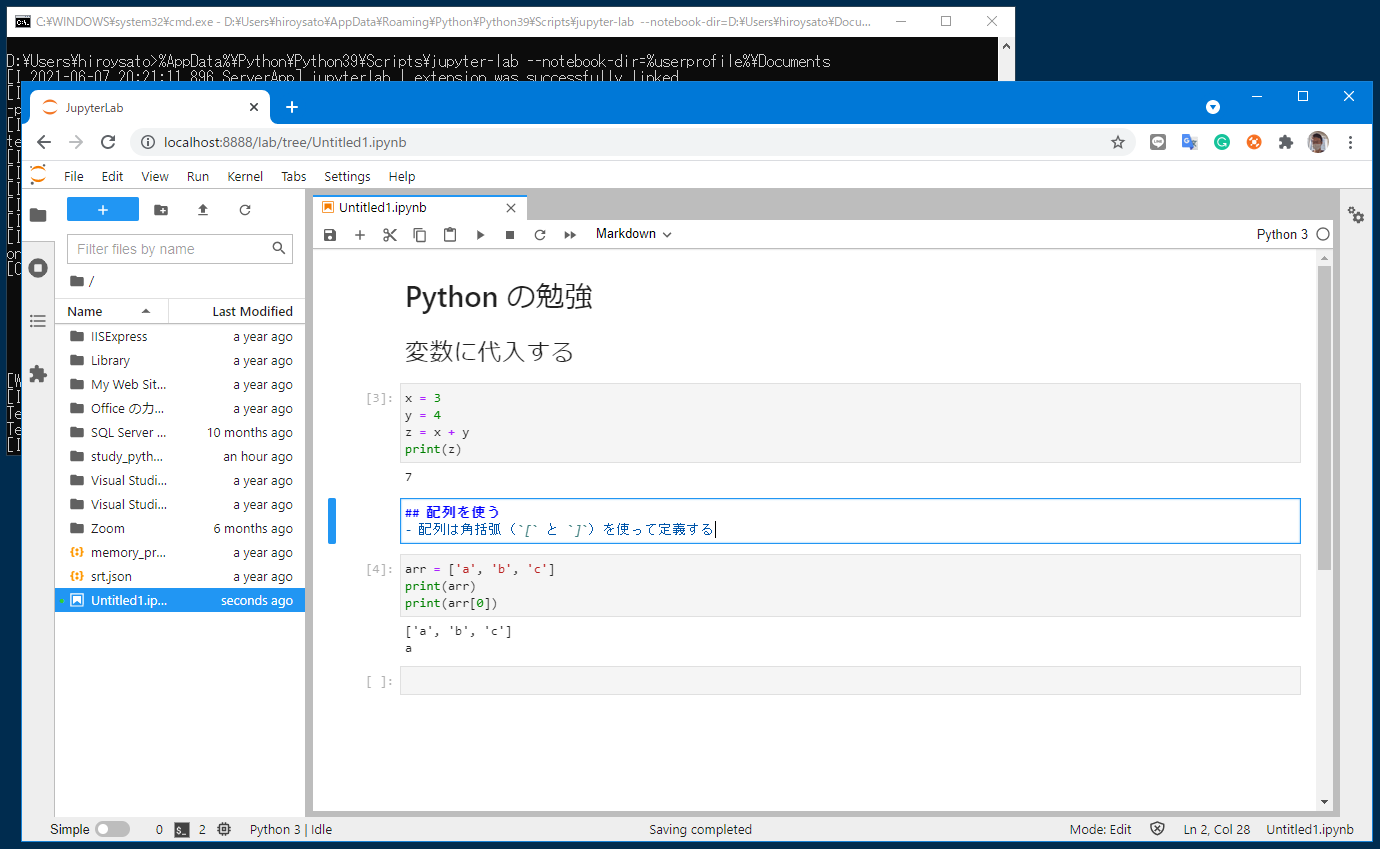
Task: Insert a new cell below with plus icon
Action: click(x=360, y=234)
